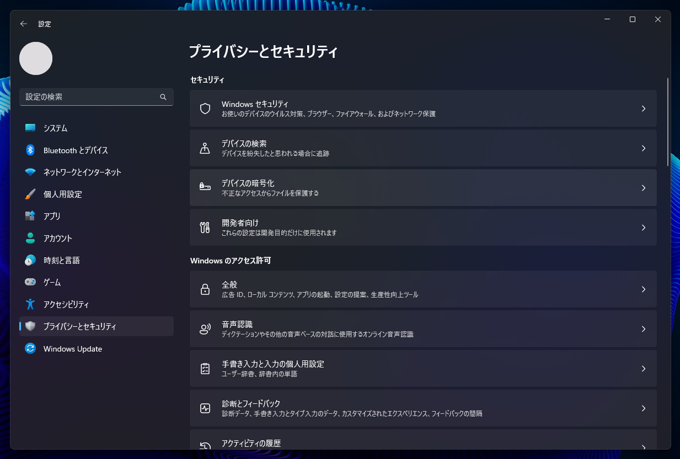Expand デバイスの検索 row chevron

(x=644, y=148)
